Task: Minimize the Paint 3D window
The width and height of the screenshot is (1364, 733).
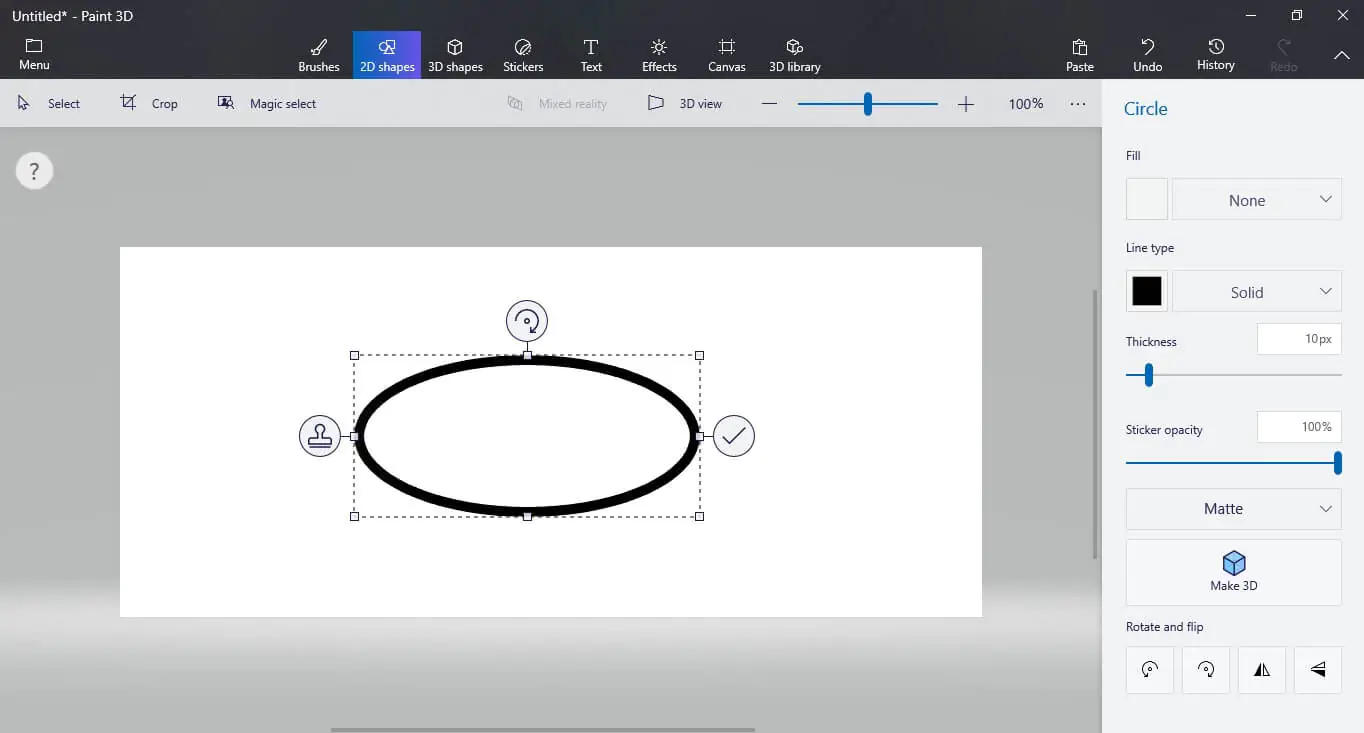Action: pos(1250,15)
